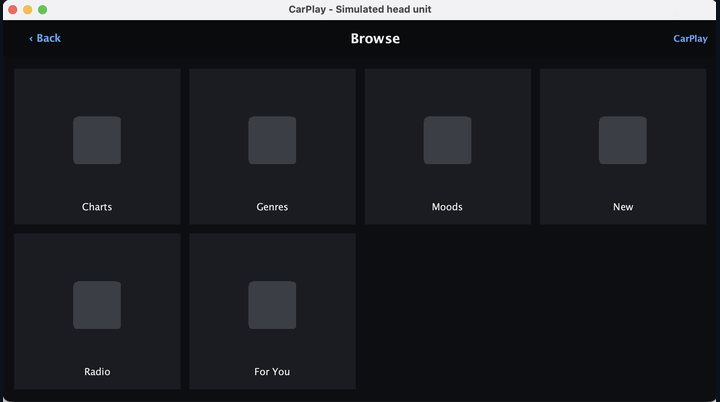
Task: Click the New label
Action: [x=623, y=207]
